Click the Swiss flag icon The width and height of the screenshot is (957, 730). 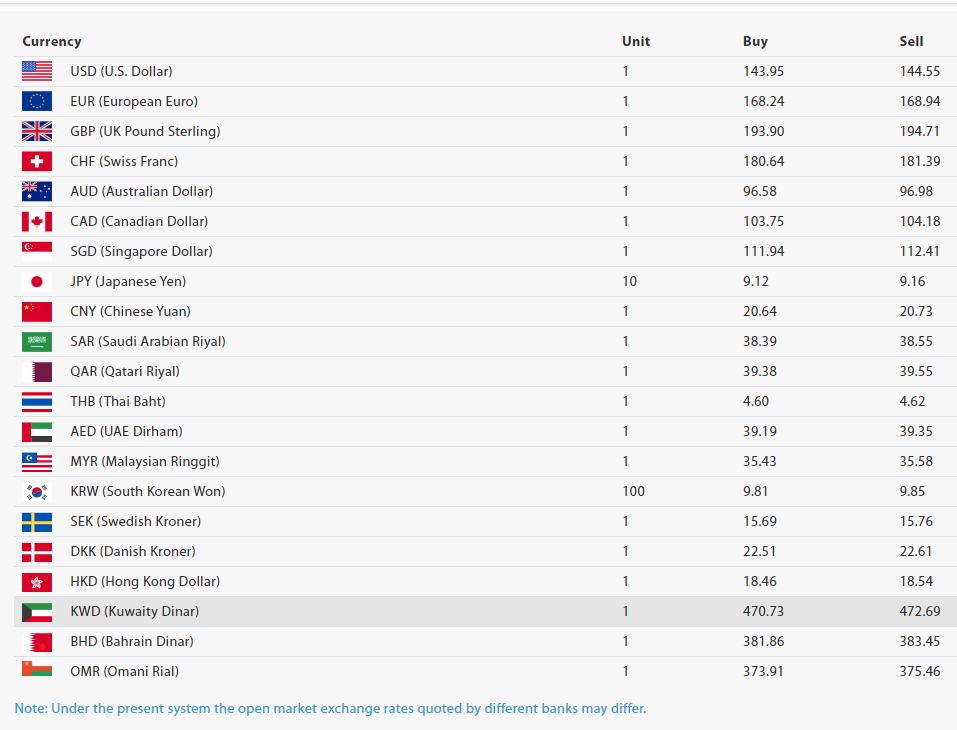pyautogui.click(x=37, y=161)
